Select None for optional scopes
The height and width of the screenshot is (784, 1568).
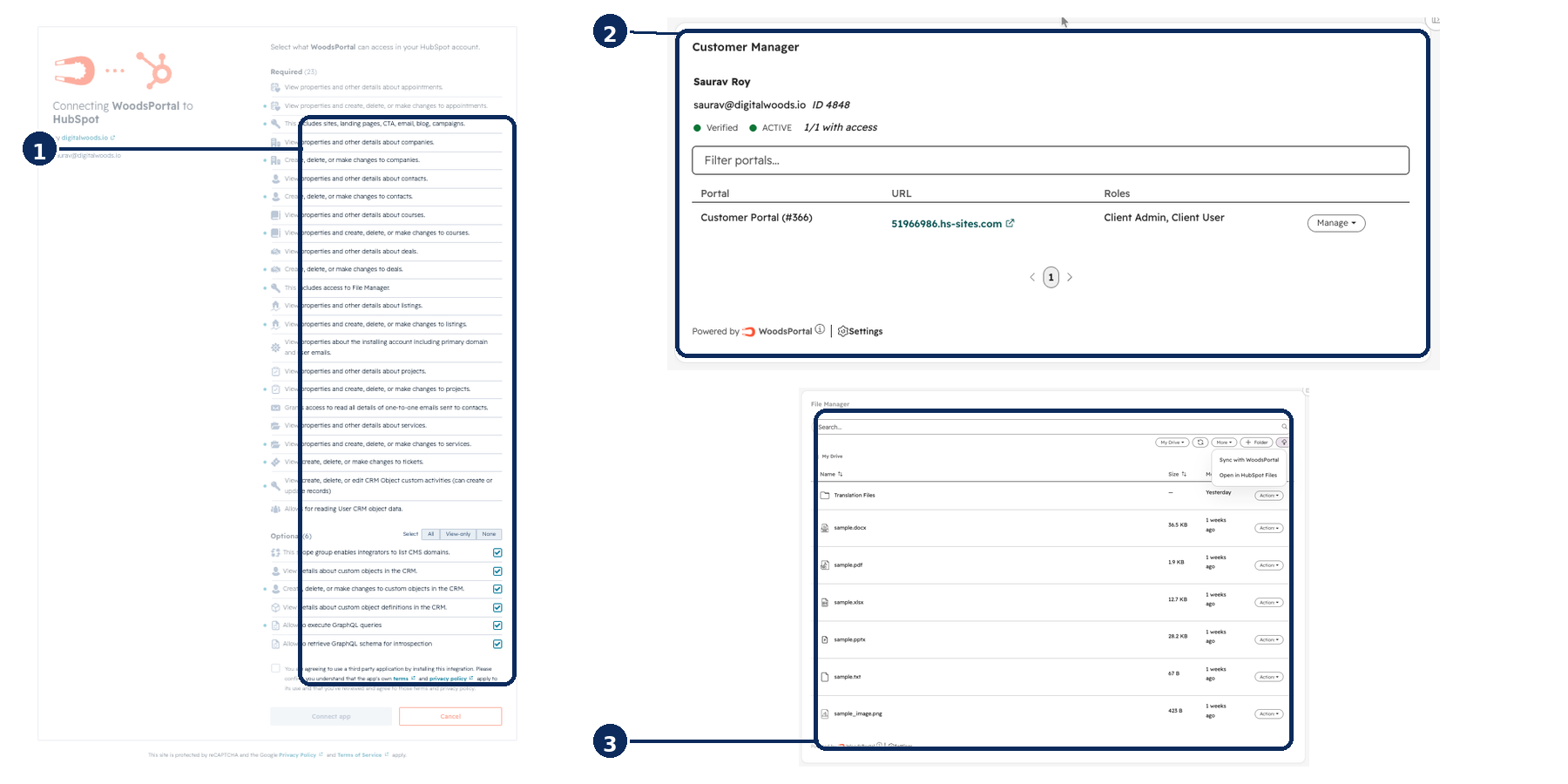tap(490, 534)
